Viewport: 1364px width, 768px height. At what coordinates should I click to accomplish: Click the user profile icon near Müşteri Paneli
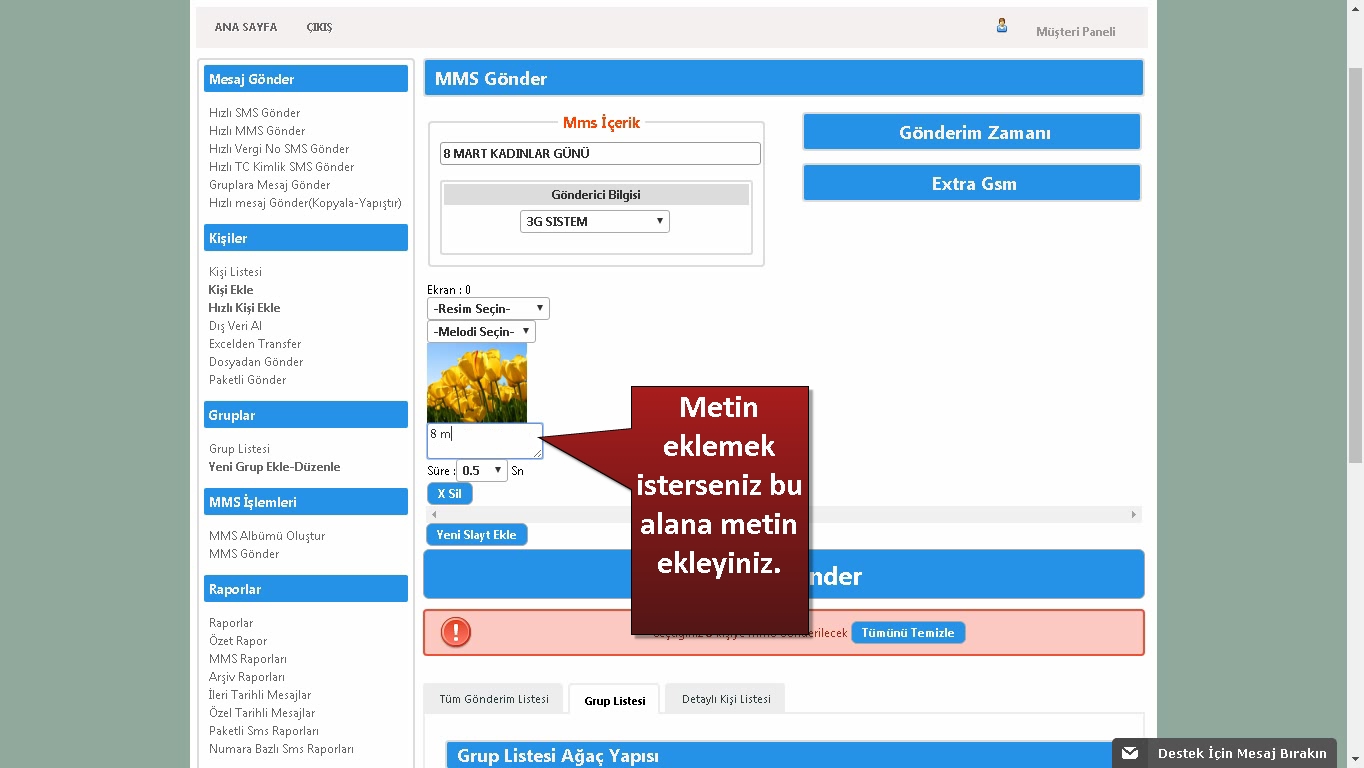point(1001,26)
